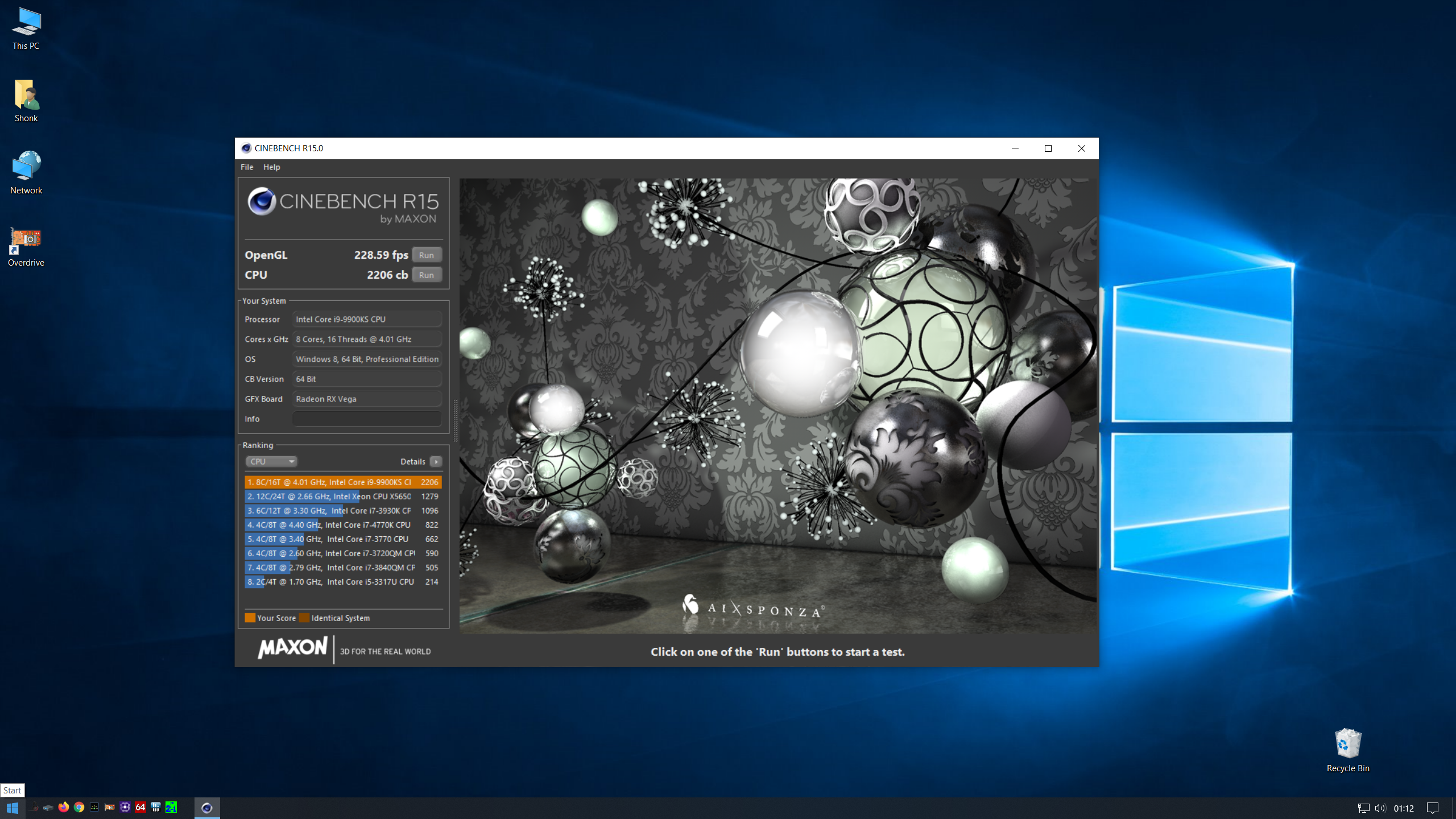
Task: Select ranking row 8 i5-3317U
Action: 343,581
